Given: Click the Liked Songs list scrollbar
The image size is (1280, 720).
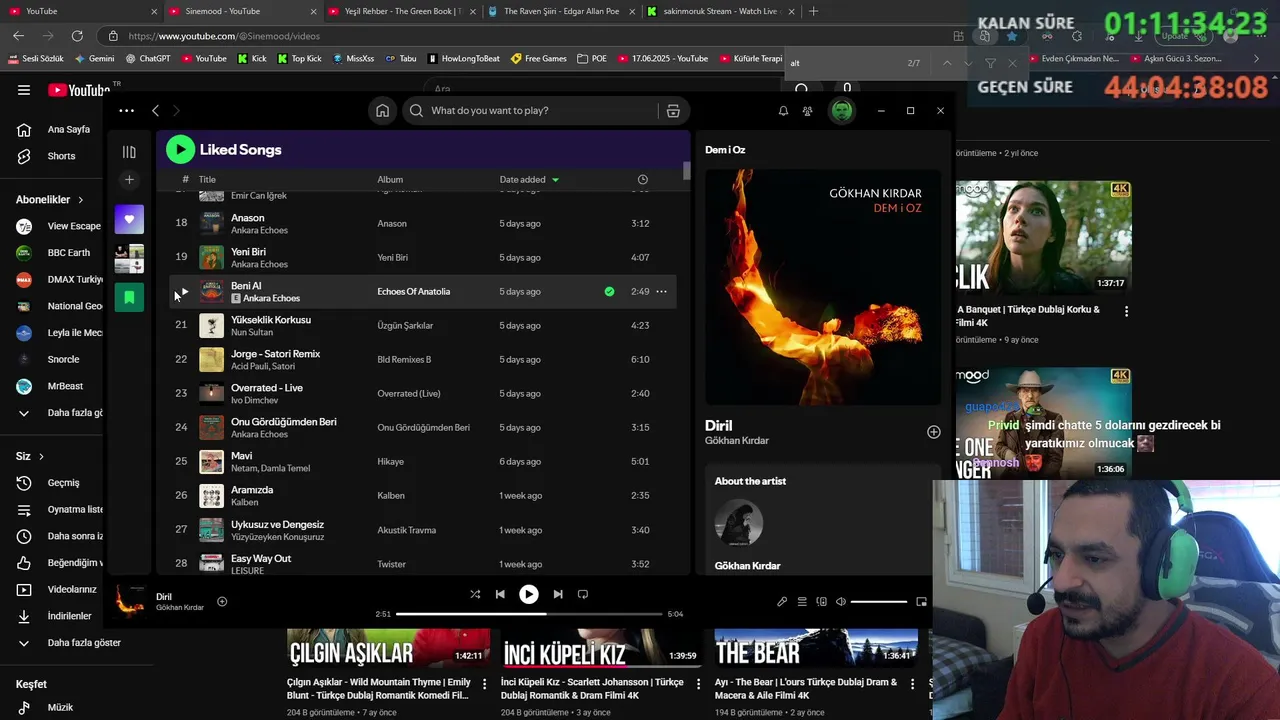Looking at the screenshot, I should (687, 171).
